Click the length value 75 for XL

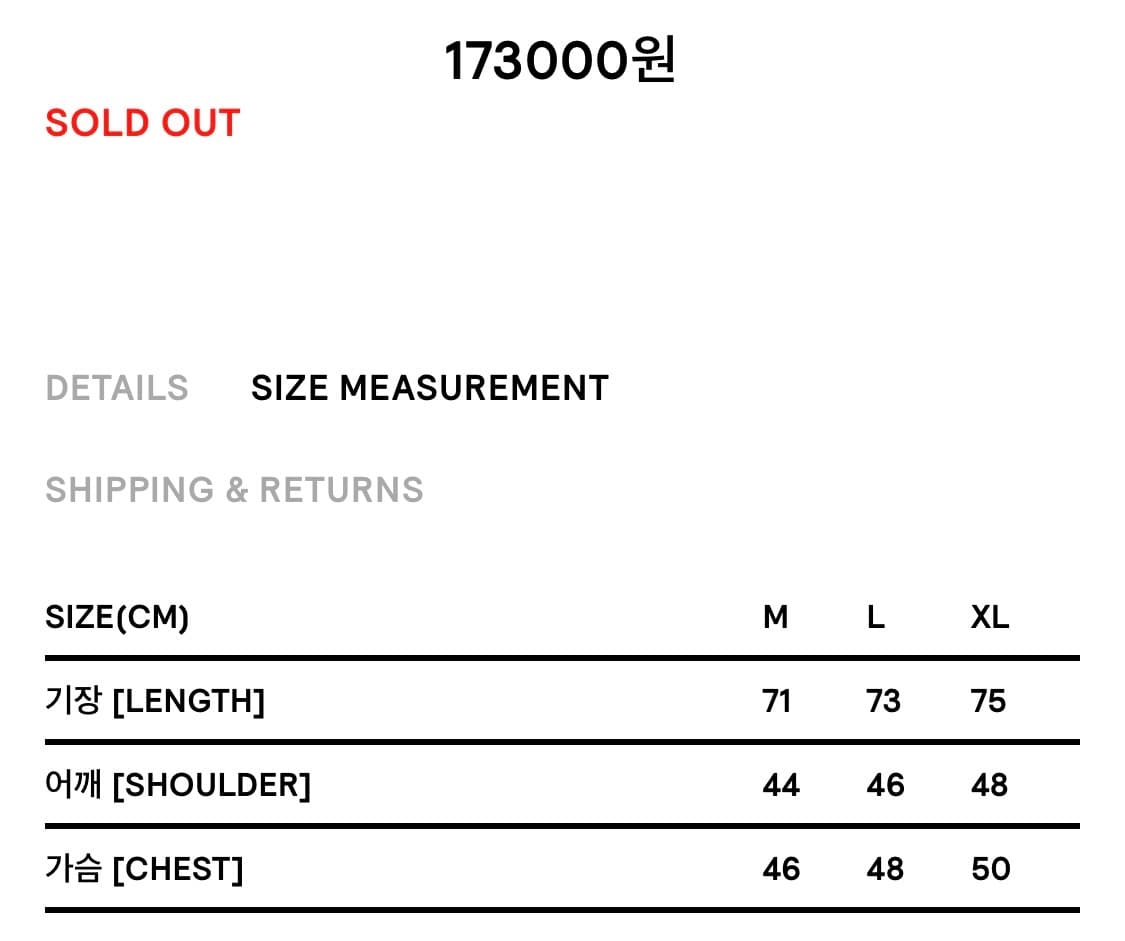[x=989, y=701]
